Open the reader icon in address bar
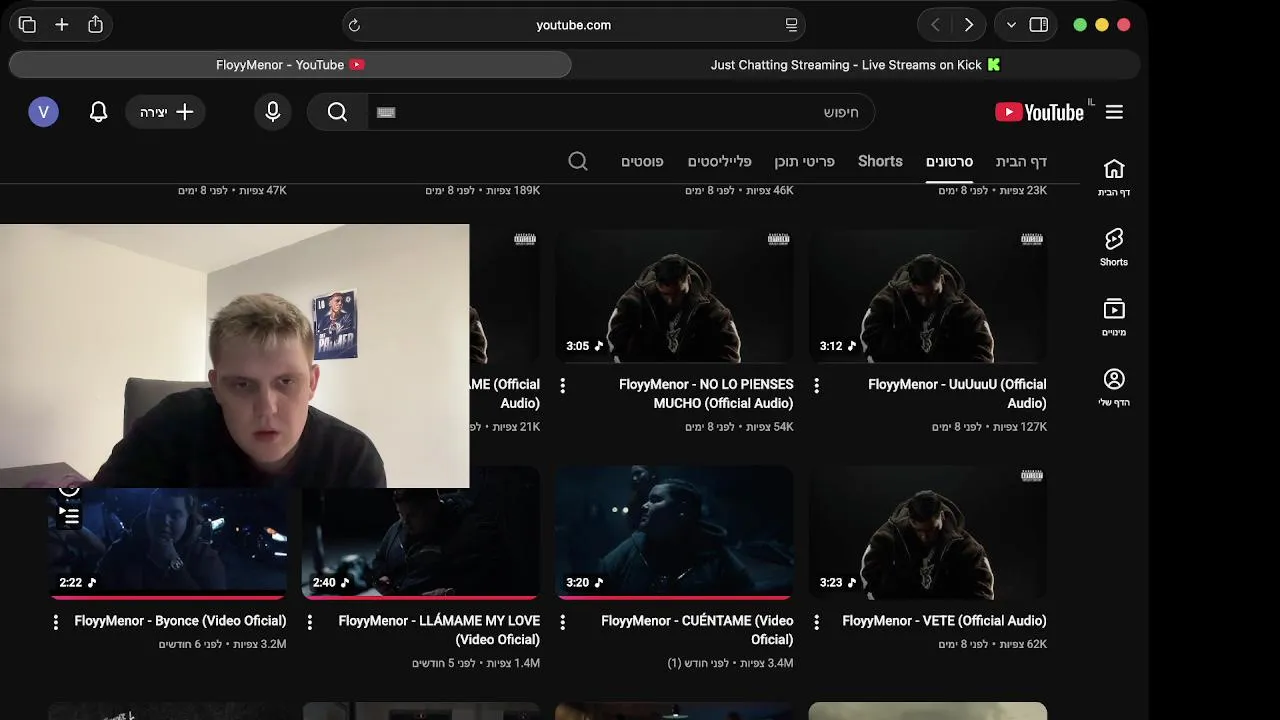Image resolution: width=1280 pixels, height=720 pixels. (x=791, y=25)
